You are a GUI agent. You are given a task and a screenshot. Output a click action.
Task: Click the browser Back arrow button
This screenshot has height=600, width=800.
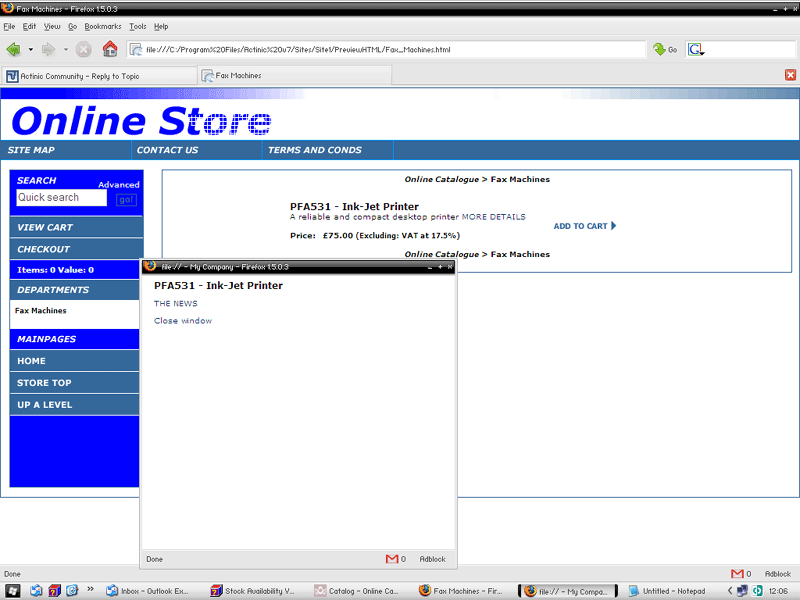pyautogui.click(x=13, y=49)
